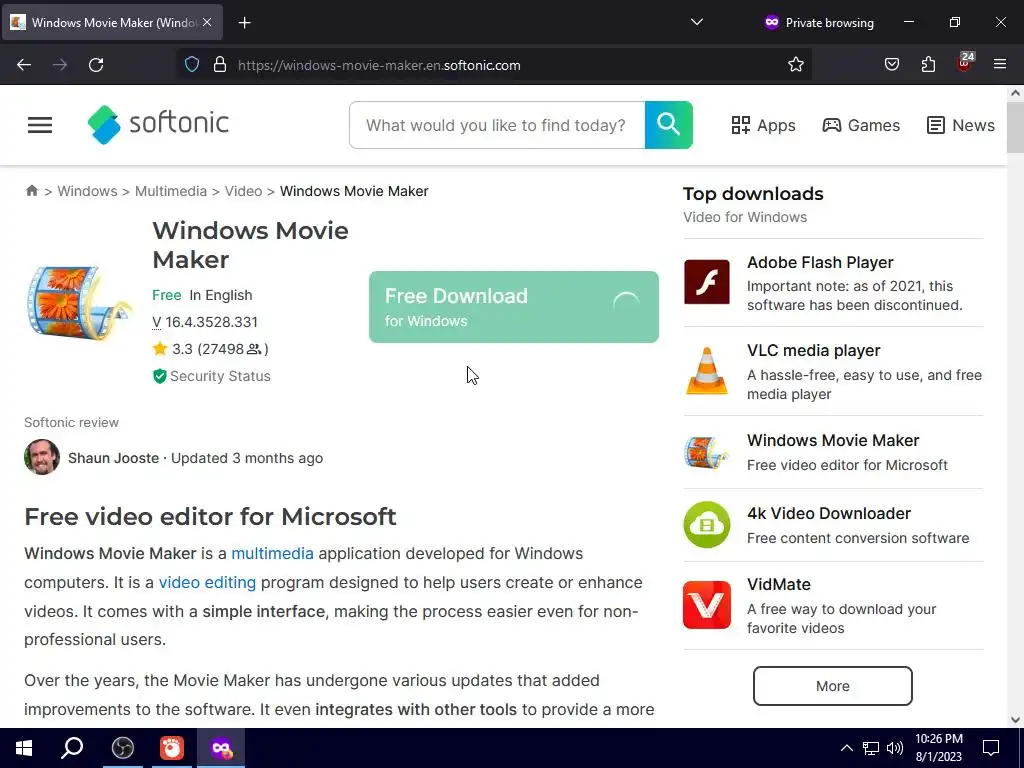The height and width of the screenshot is (768, 1024).
Task: Click the network tray icon
Action: (x=871, y=748)
